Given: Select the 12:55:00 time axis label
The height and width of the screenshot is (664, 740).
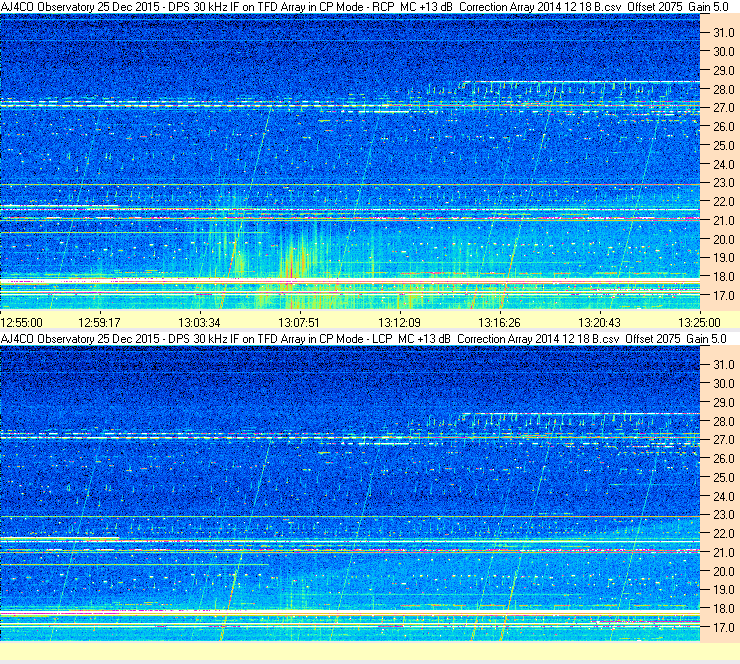Looking at the screenshot, I should point(22,323).
